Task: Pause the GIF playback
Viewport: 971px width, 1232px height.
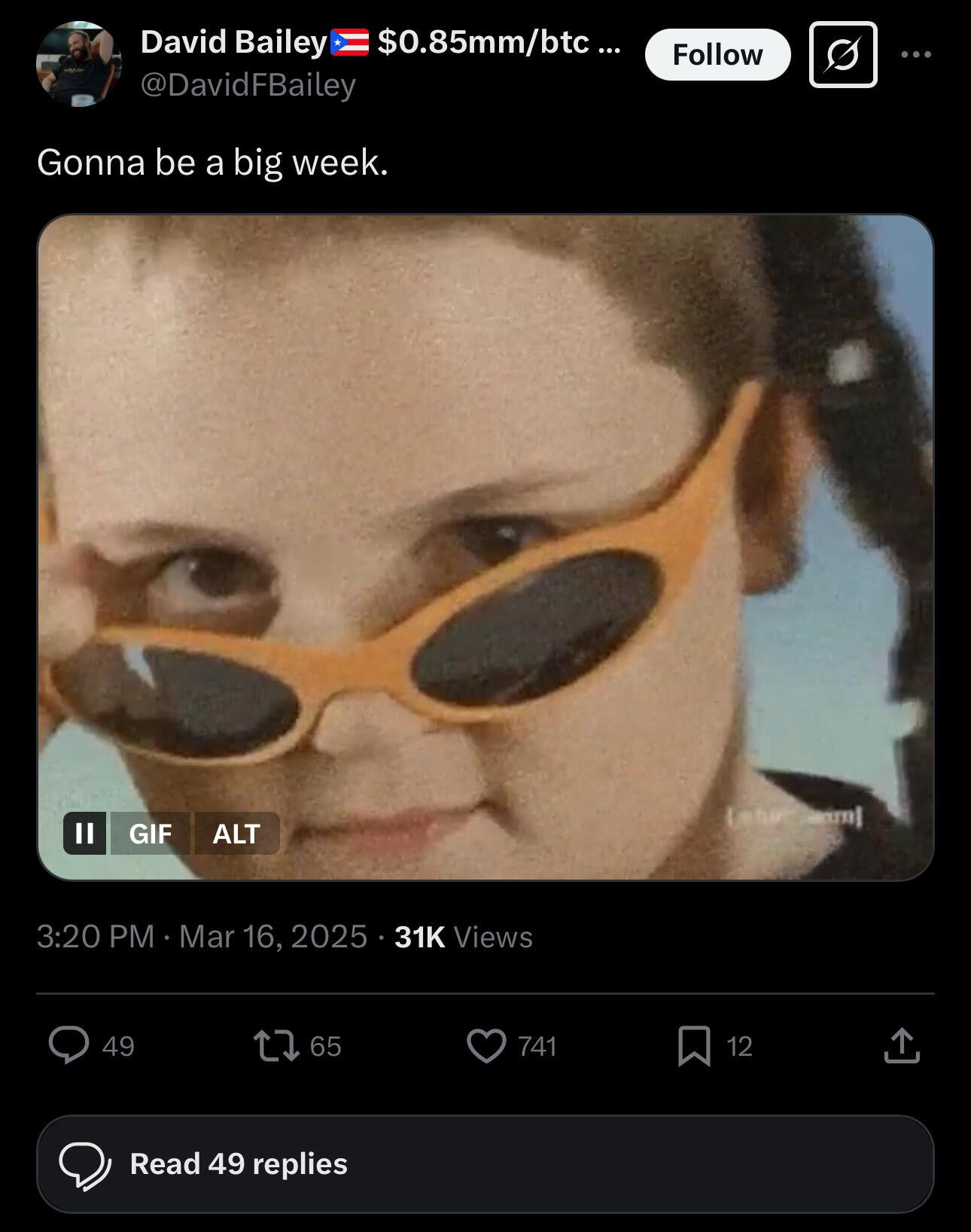Action: point(84,833)
